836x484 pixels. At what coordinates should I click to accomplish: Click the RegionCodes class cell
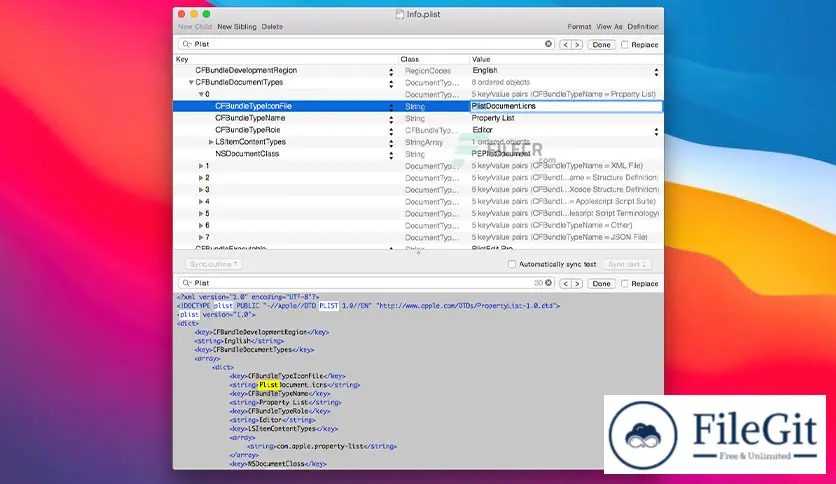(428, 71)
